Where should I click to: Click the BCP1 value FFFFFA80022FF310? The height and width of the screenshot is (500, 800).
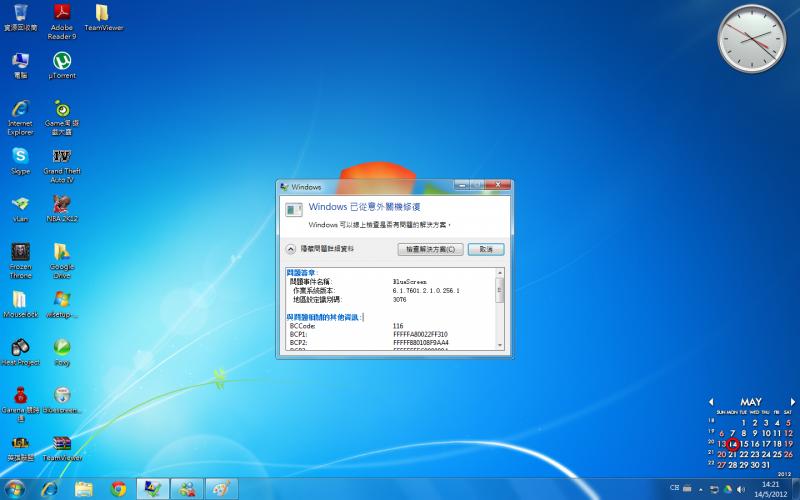[420, 334]
